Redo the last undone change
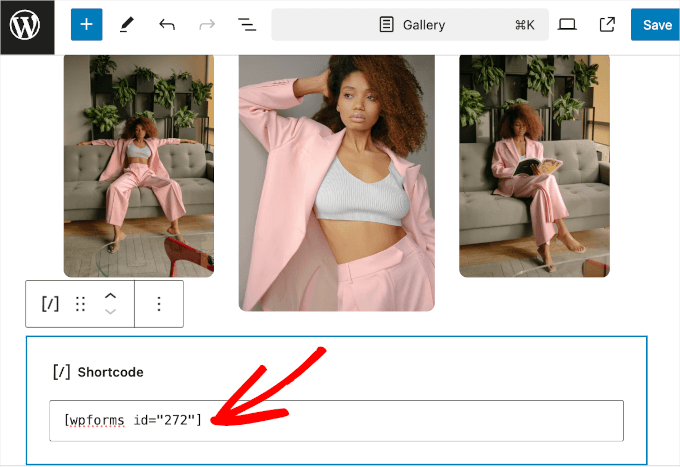The image size is (680, 467). pos(207,25)
